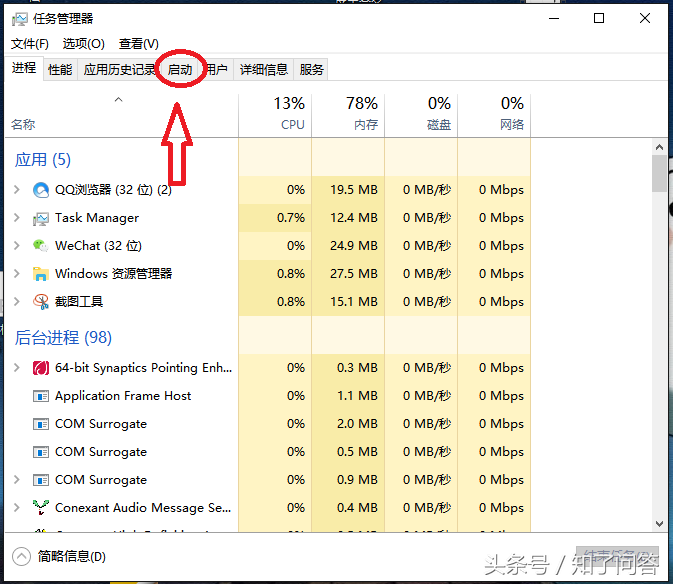The width and height of the screenshot is (673, 584).
Task: Click the 任务管理器 title bar icon
Action: pos(19,19)
